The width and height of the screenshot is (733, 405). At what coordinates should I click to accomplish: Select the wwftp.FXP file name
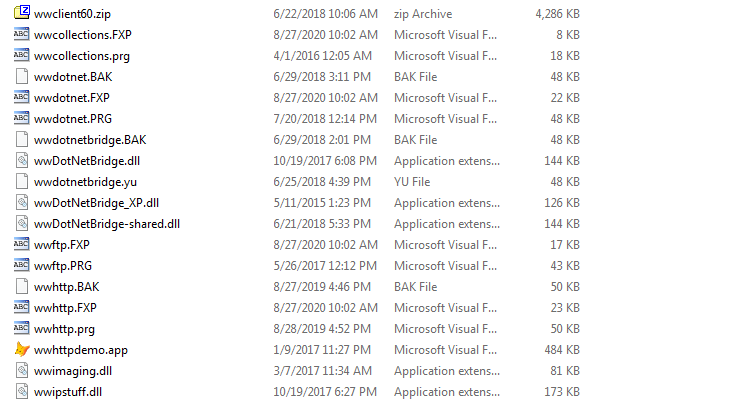click(x=61, y=245)
